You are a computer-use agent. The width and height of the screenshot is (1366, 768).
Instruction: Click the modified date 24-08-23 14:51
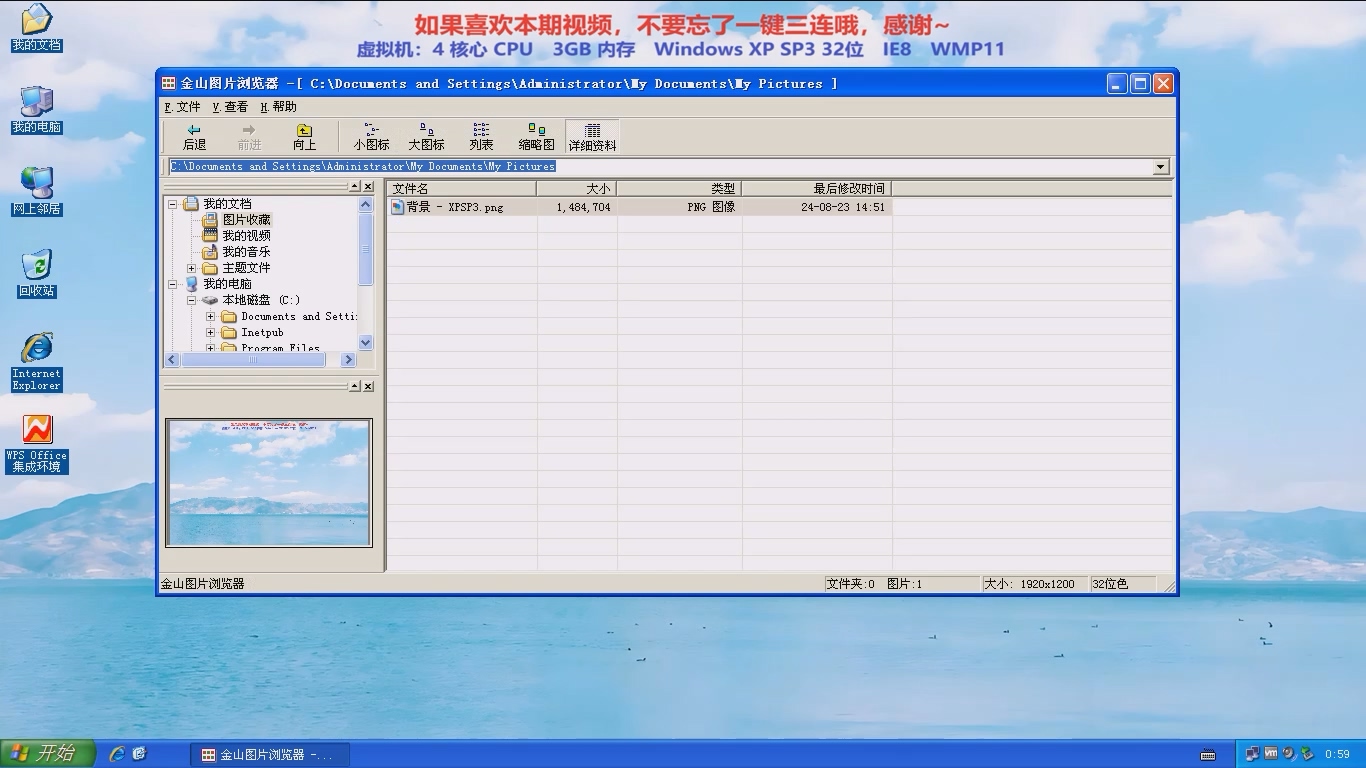coord(843,207)
